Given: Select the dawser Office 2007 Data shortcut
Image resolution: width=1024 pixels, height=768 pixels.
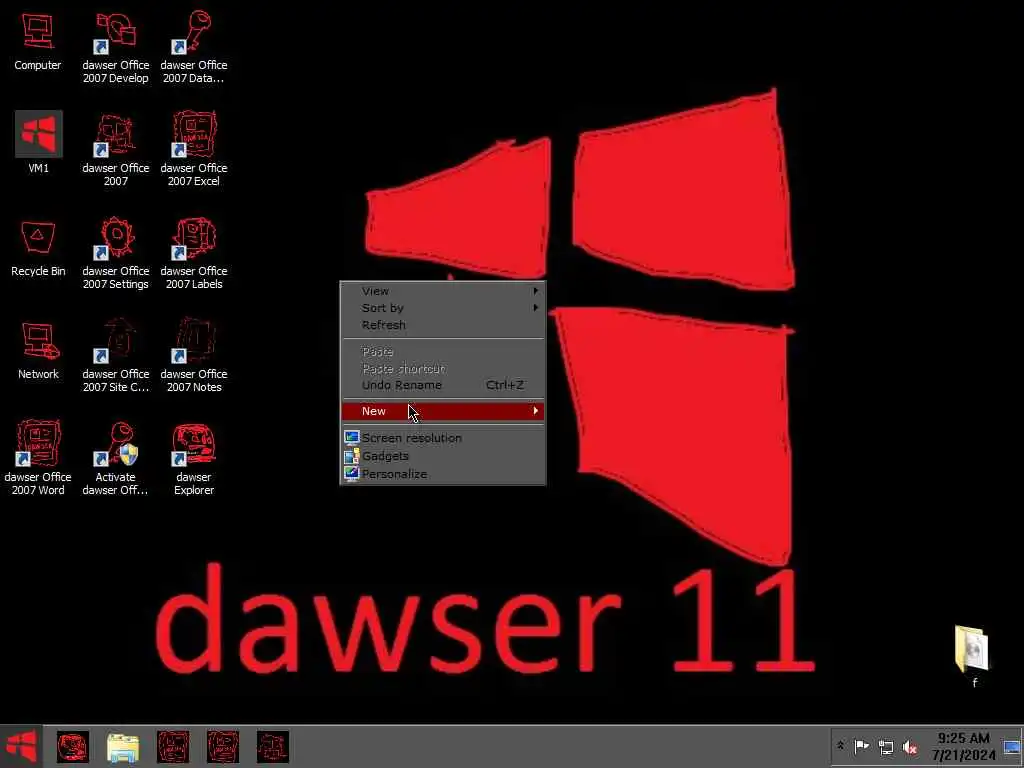Looking at the screenshot, I should (x=194, y=47).
